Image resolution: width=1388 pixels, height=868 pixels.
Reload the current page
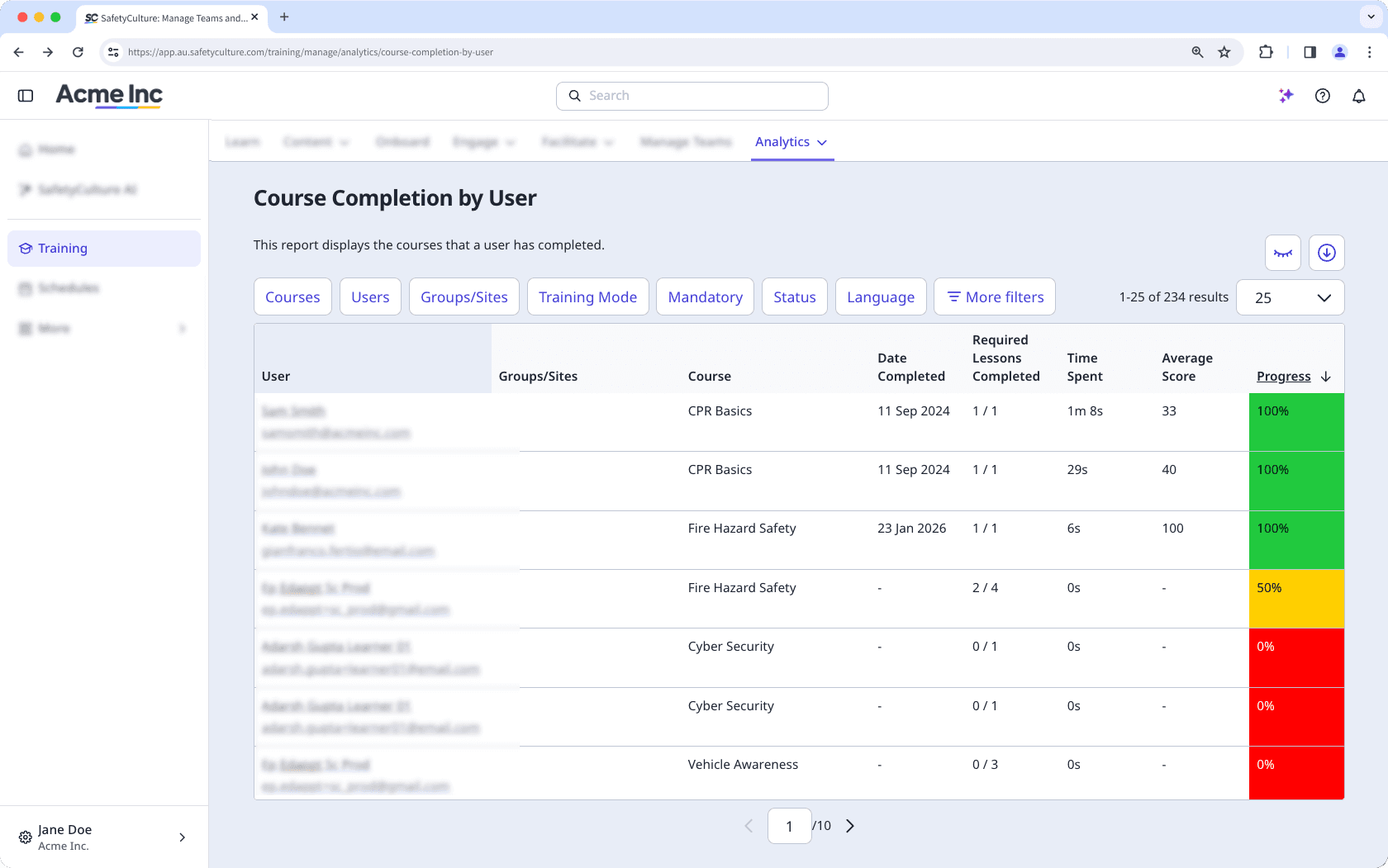click(x=78, y=52)
